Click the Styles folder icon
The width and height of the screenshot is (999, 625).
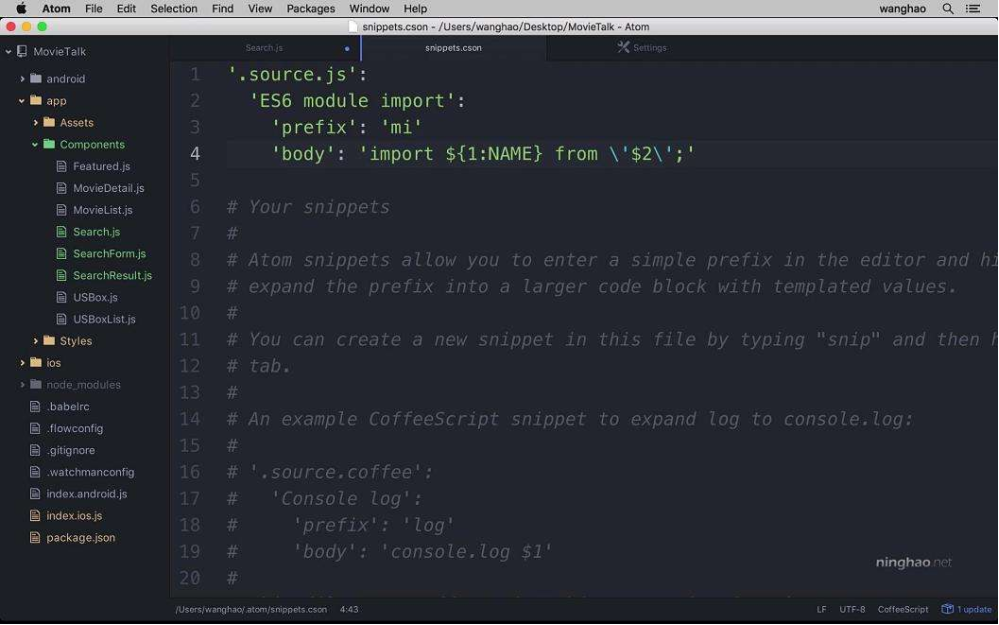pyautogui.click(x=49, y=340)
